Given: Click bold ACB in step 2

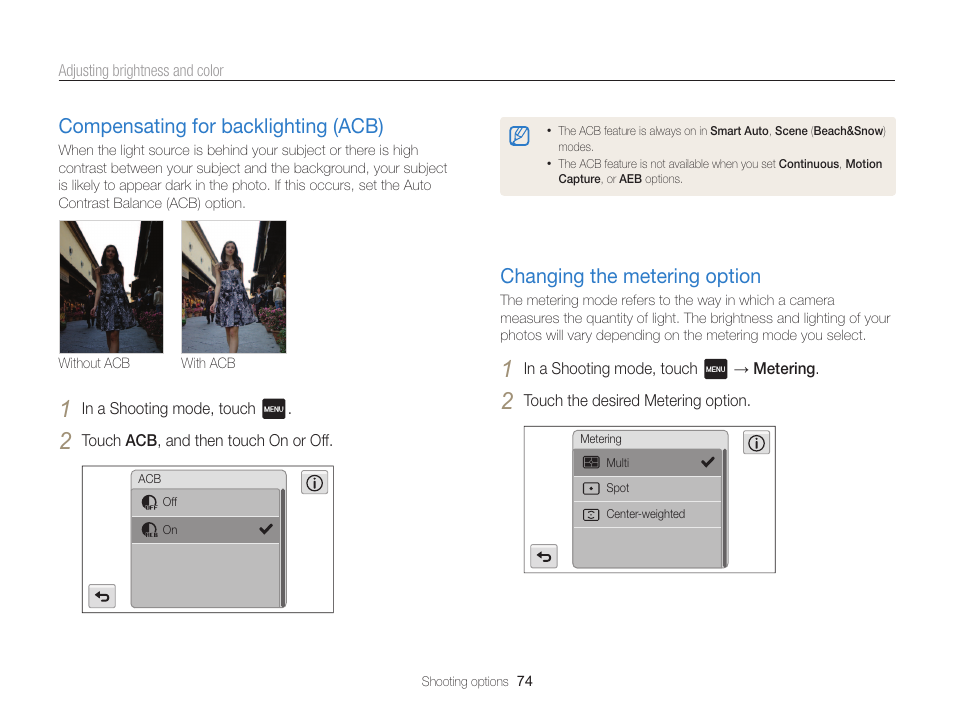Looking at the screenshot, I should 141,441.
